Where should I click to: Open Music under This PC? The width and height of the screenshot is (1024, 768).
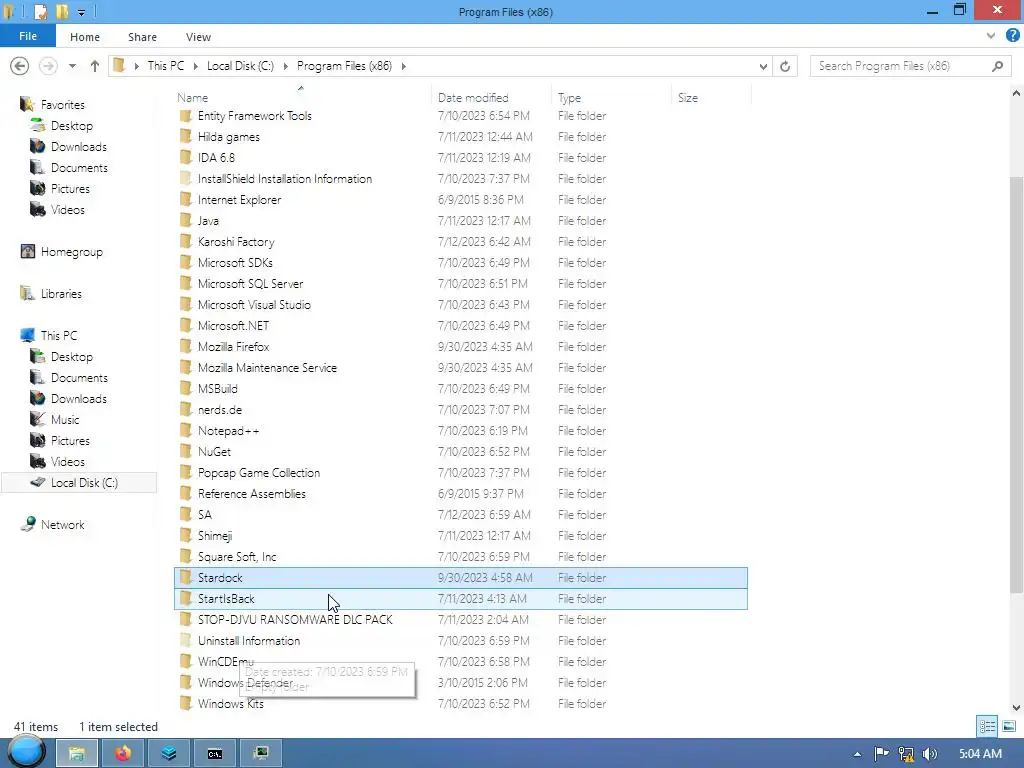tap(65, 420)
